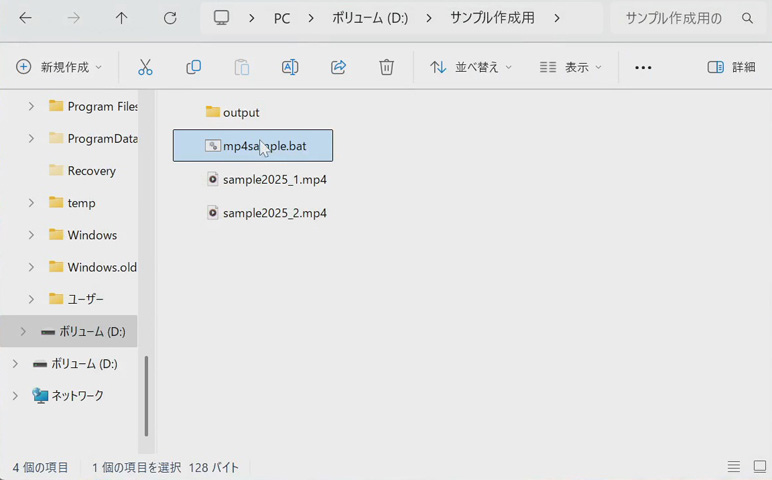Screen dimensions: 772x480
Task: Select the sample2025_1.mp4 file
Action: coord(274,180)
